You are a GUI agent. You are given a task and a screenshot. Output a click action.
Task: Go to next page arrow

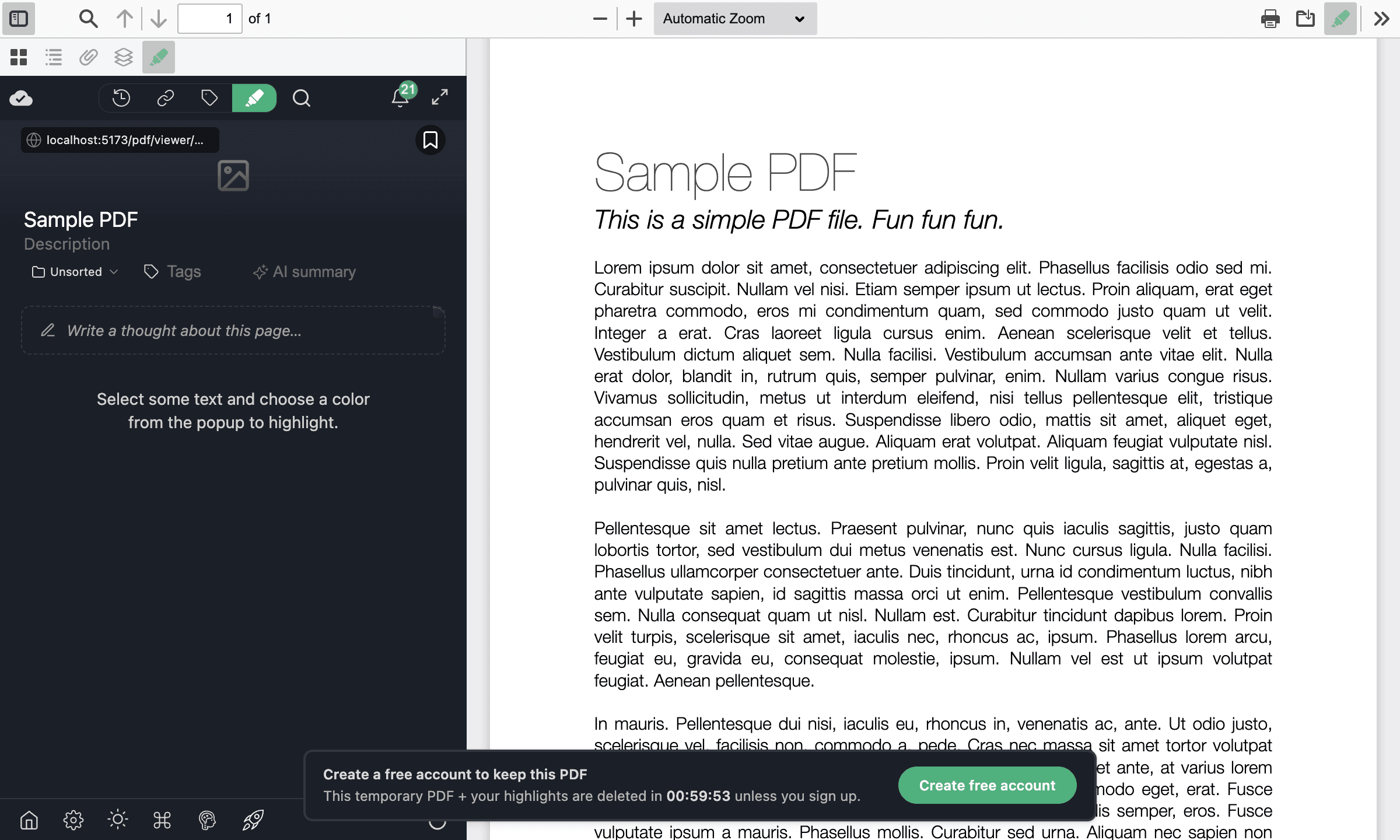pos(158,19)
